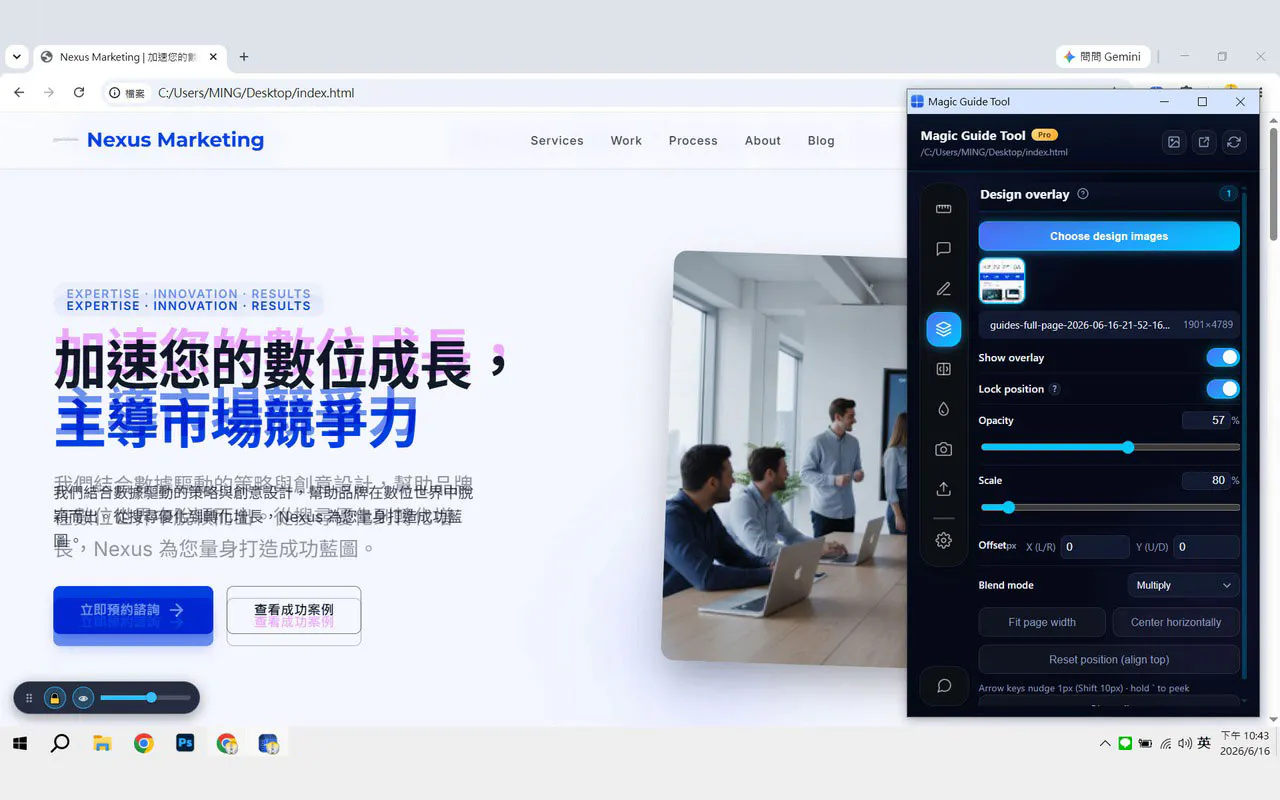
Task: Click the floating bar opacity slider
Action: tap(145, 698)
